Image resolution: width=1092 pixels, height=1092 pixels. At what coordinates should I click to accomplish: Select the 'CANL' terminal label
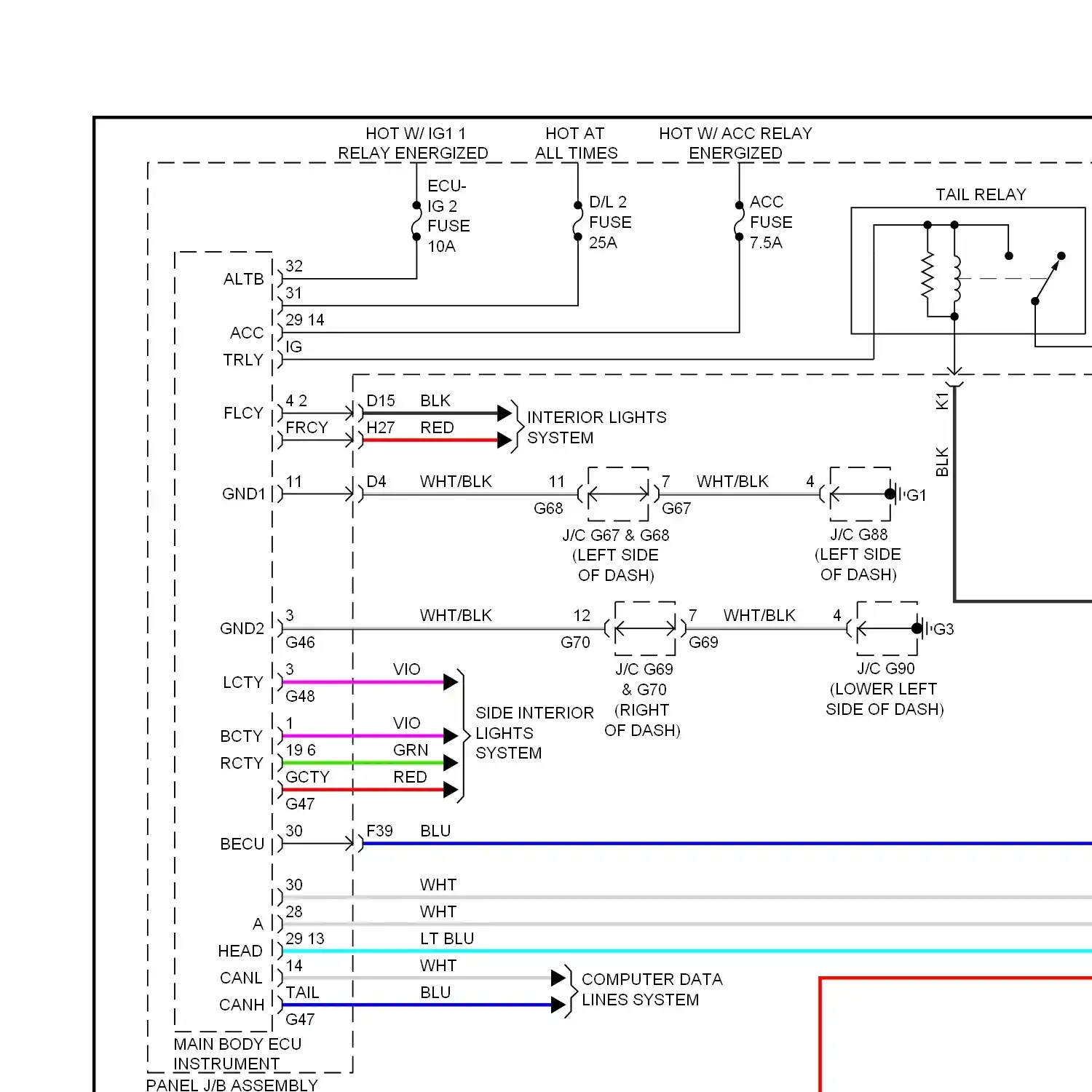pyautogui.click(x=241, y=978)
